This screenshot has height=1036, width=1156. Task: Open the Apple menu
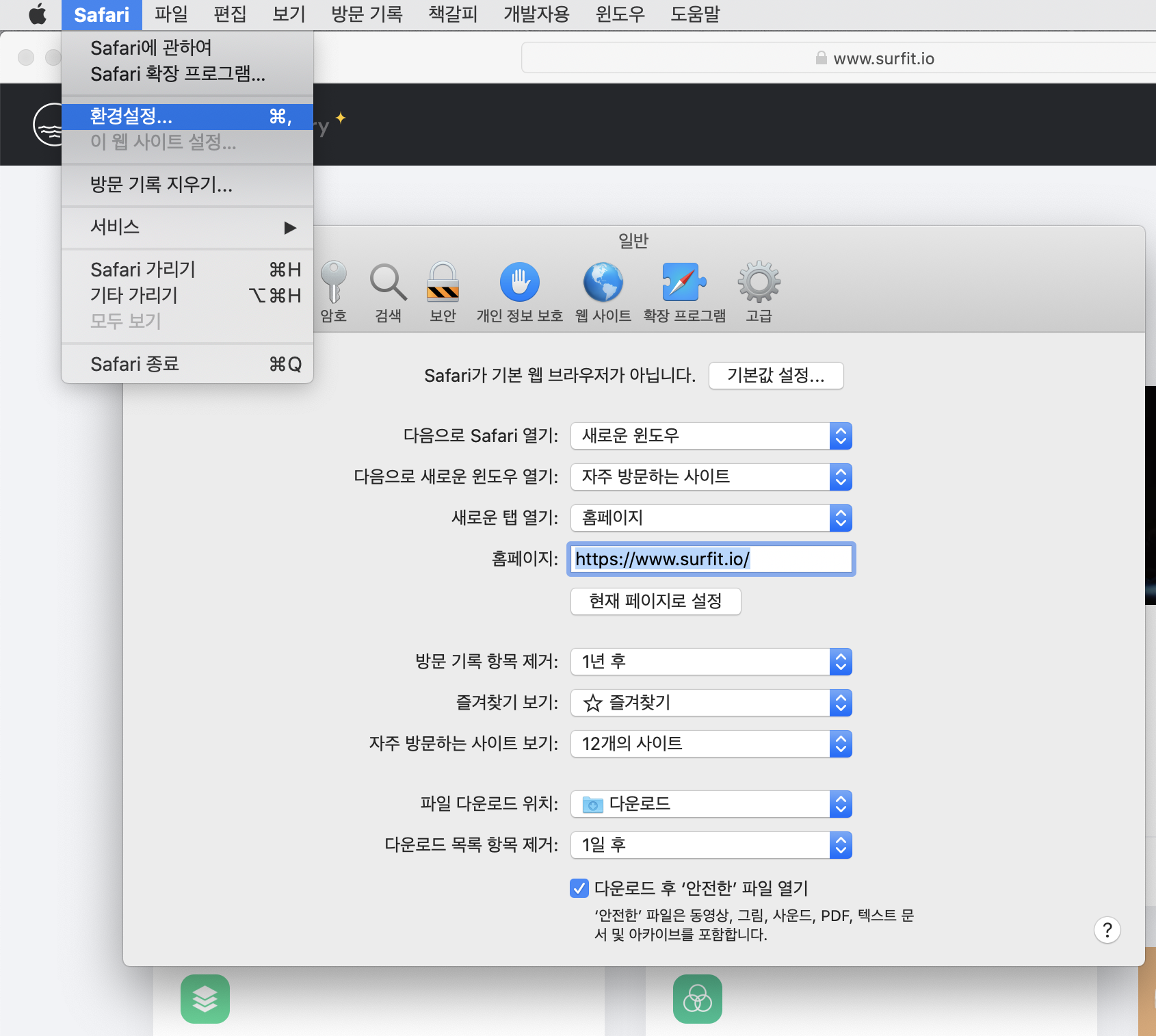[38, 14]
